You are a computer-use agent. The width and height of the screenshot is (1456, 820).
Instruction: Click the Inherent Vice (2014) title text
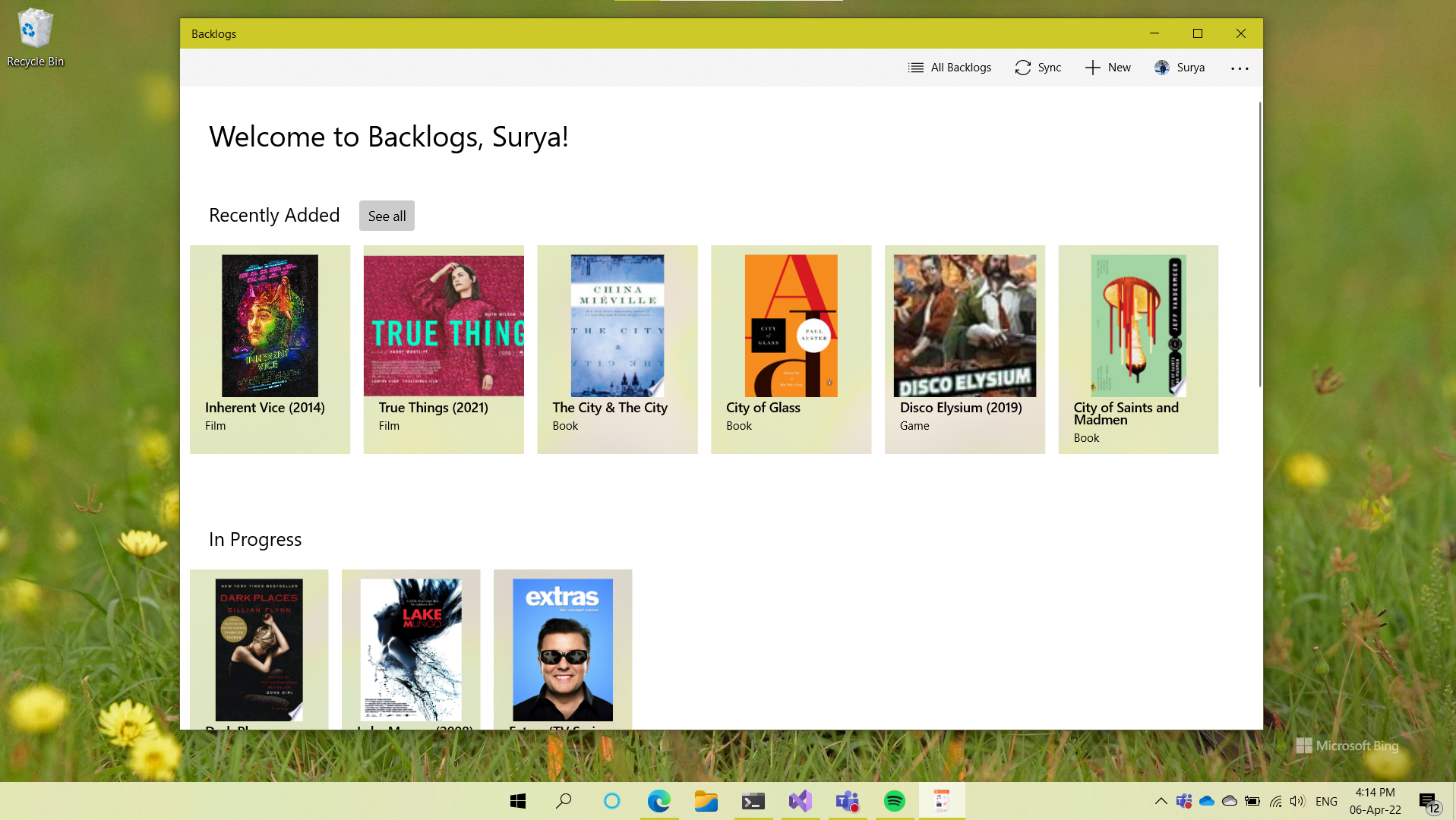[265, 408]
